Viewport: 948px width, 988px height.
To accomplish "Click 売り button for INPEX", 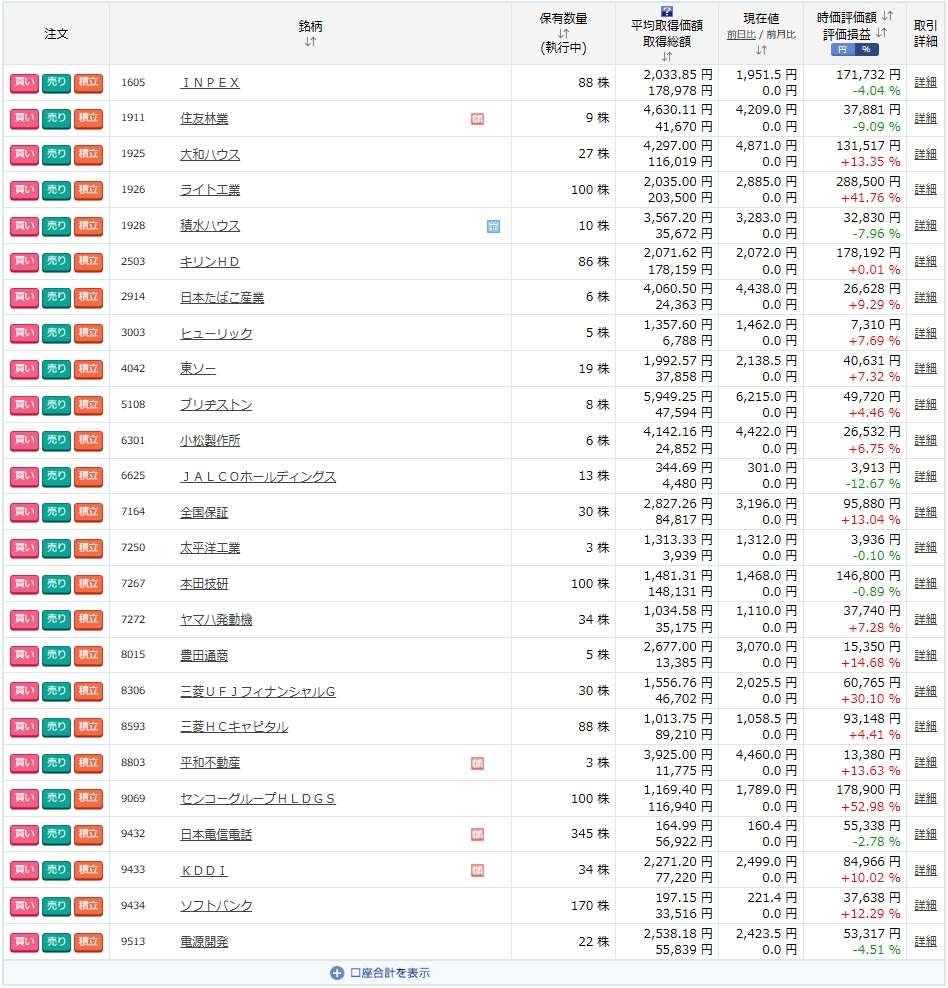I will 56,83.
